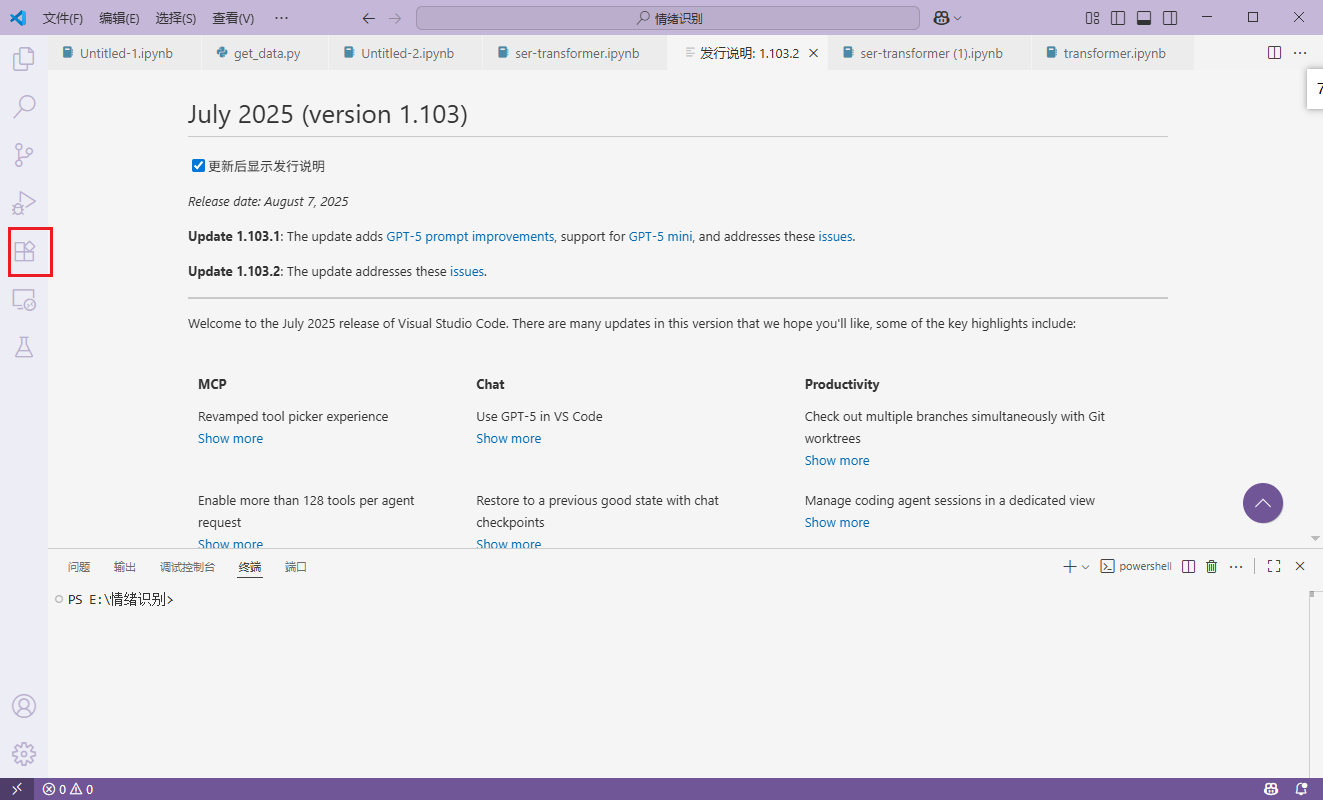Select the powershell terminal entry
The width and height of the screenshot is (1323, 800).
1136,566
